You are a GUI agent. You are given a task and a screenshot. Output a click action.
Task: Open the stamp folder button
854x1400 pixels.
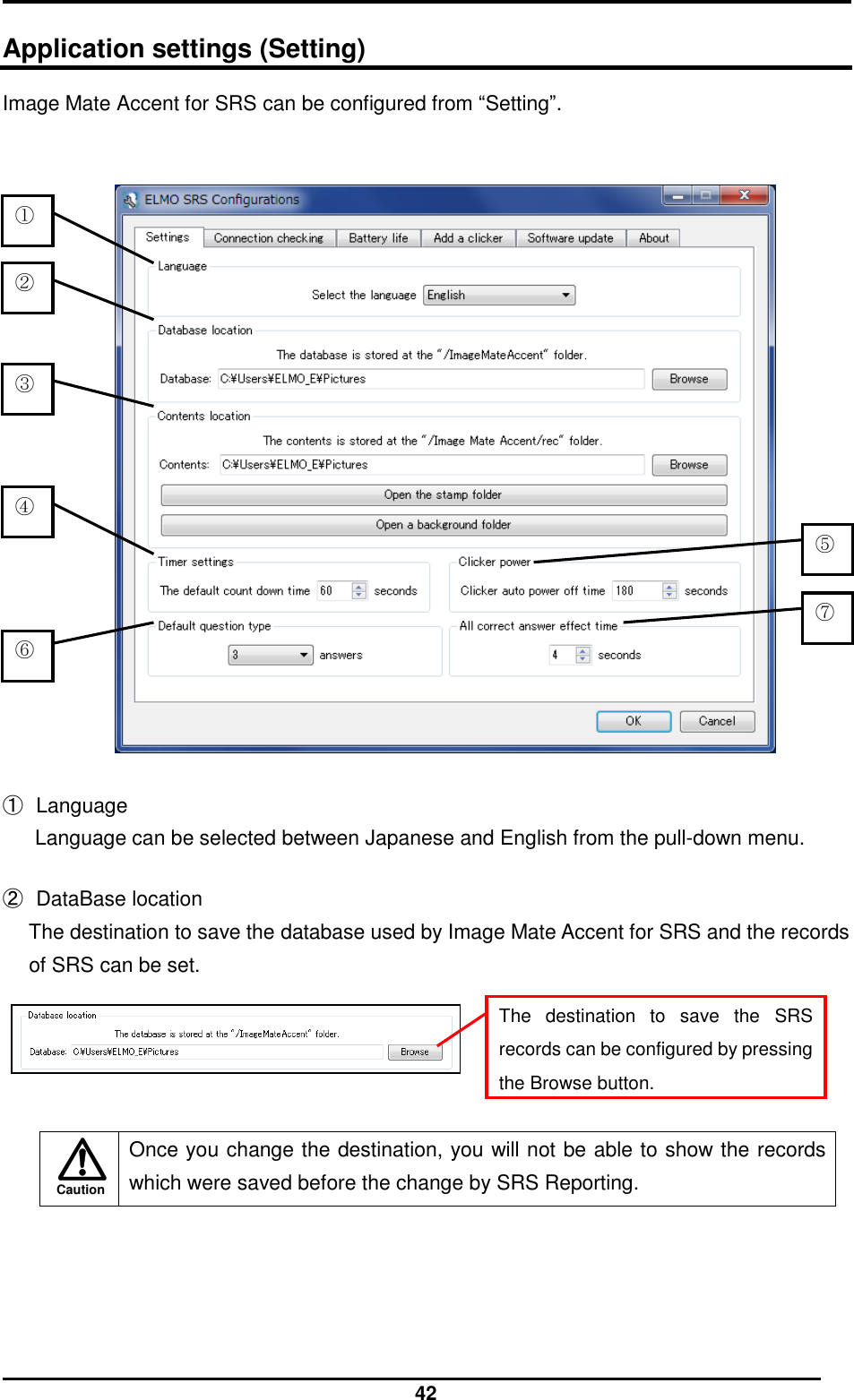click(x=444, y=495)
